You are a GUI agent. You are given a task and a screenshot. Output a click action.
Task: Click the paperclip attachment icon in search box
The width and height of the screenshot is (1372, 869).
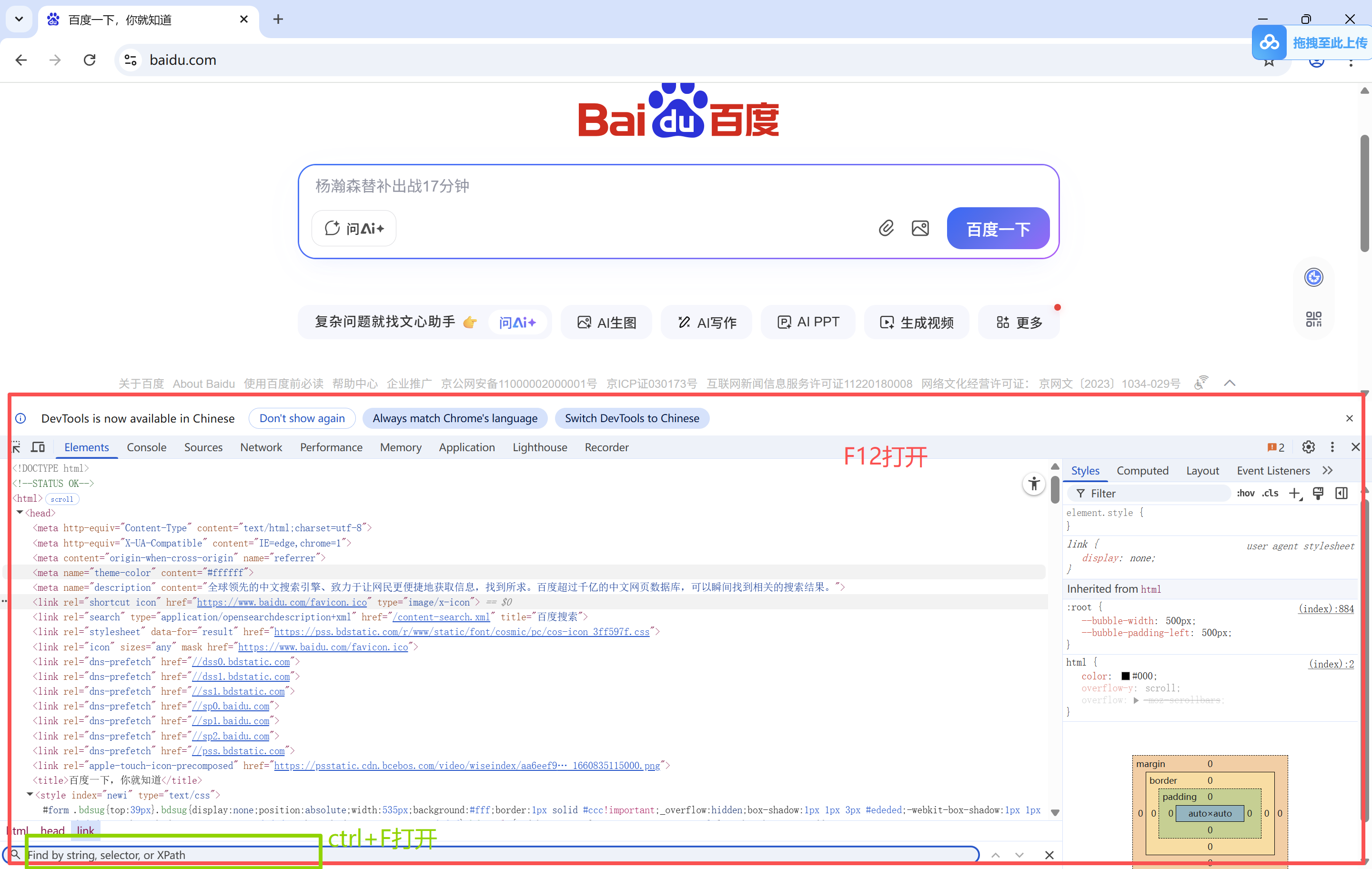(x=886, y=229)
